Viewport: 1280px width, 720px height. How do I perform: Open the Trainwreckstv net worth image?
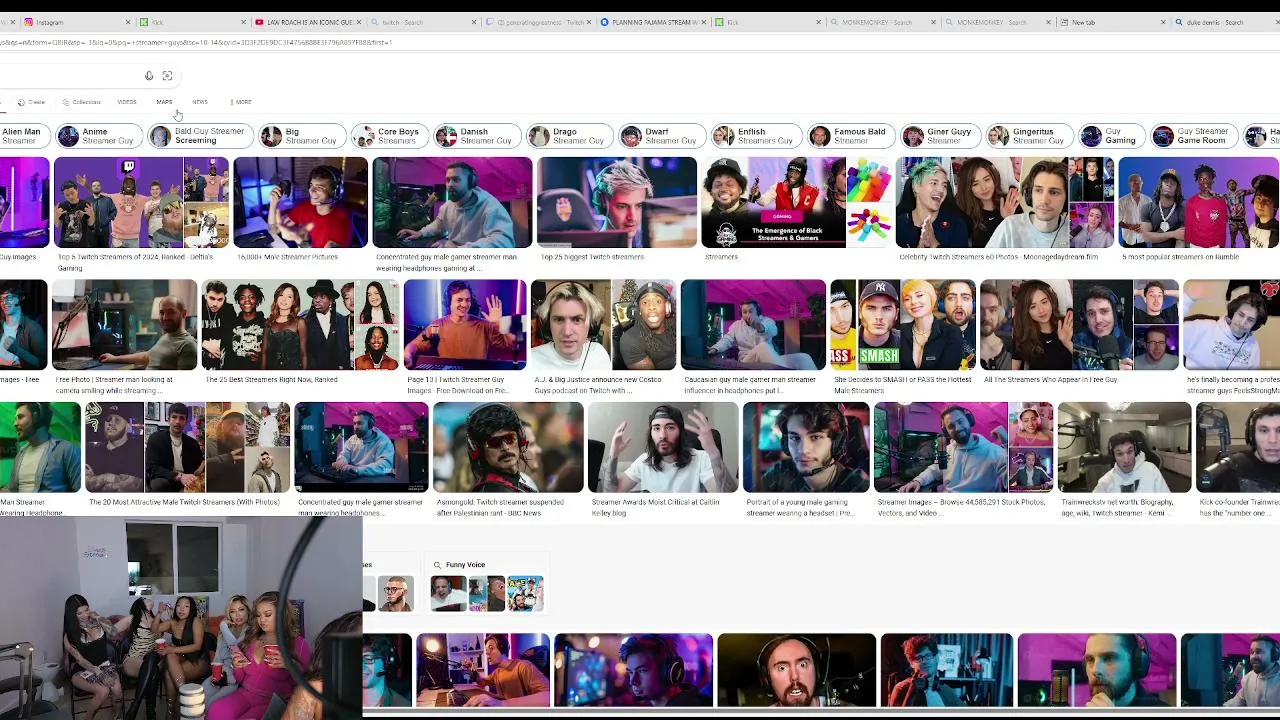[x=1124, y=447]
